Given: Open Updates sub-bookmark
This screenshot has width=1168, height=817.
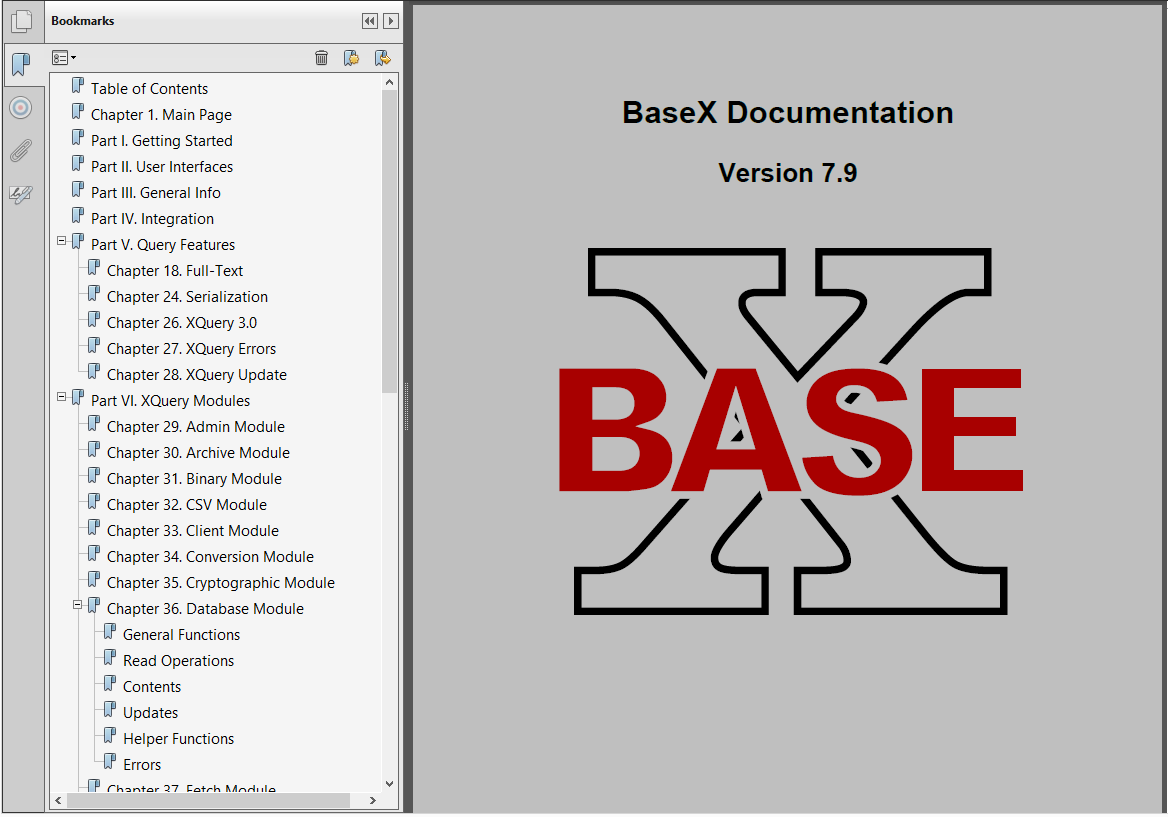Looking at the screenshot, I should tap(150, 713).
